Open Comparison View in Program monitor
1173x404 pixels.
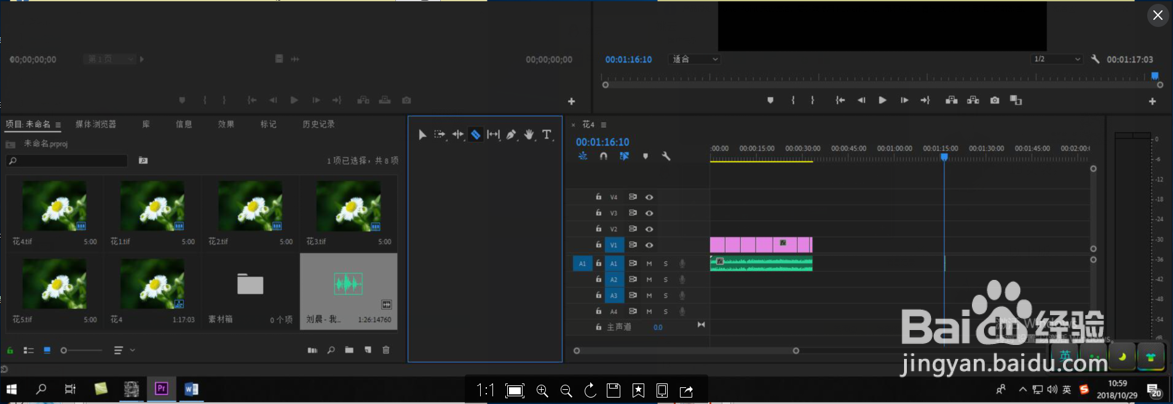[x=1015, y=100]
